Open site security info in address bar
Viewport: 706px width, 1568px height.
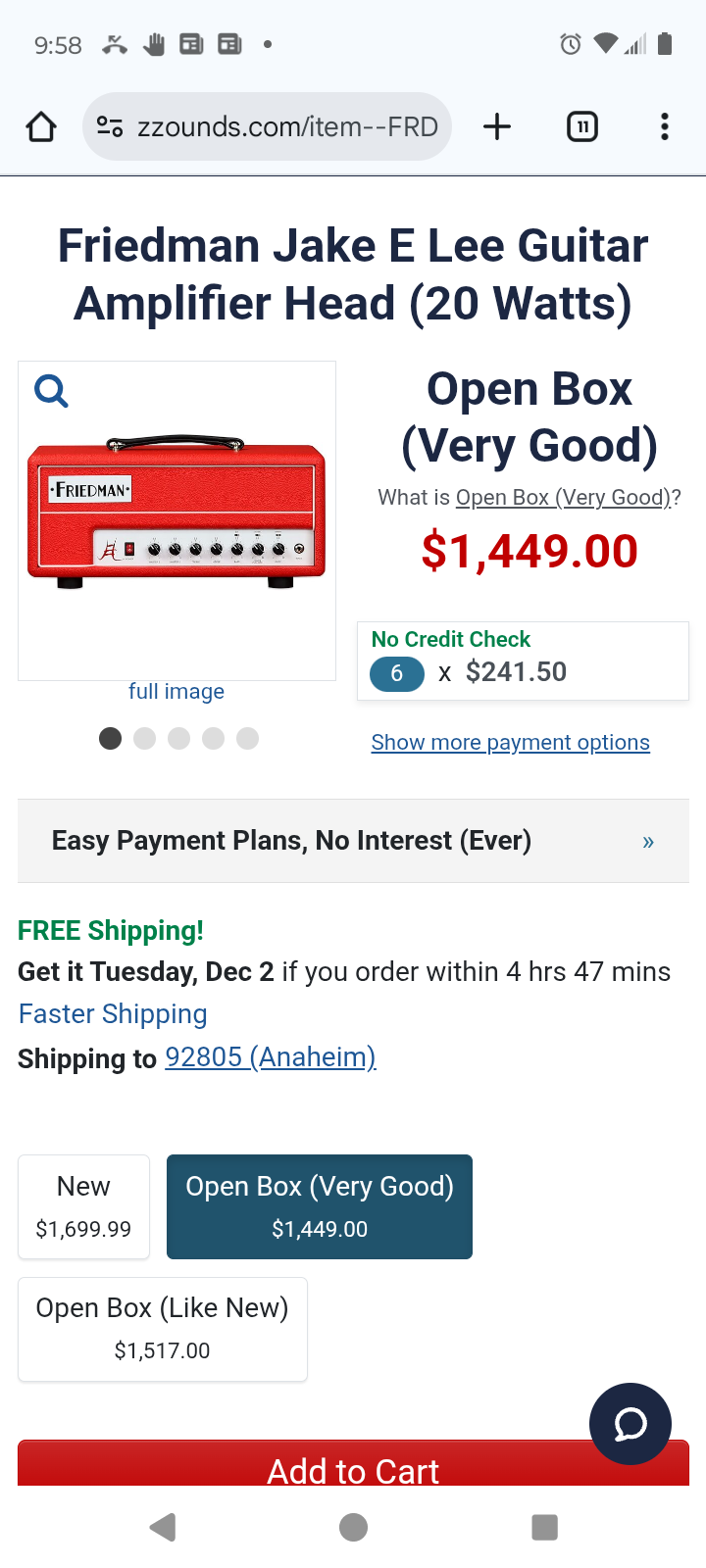110,126
